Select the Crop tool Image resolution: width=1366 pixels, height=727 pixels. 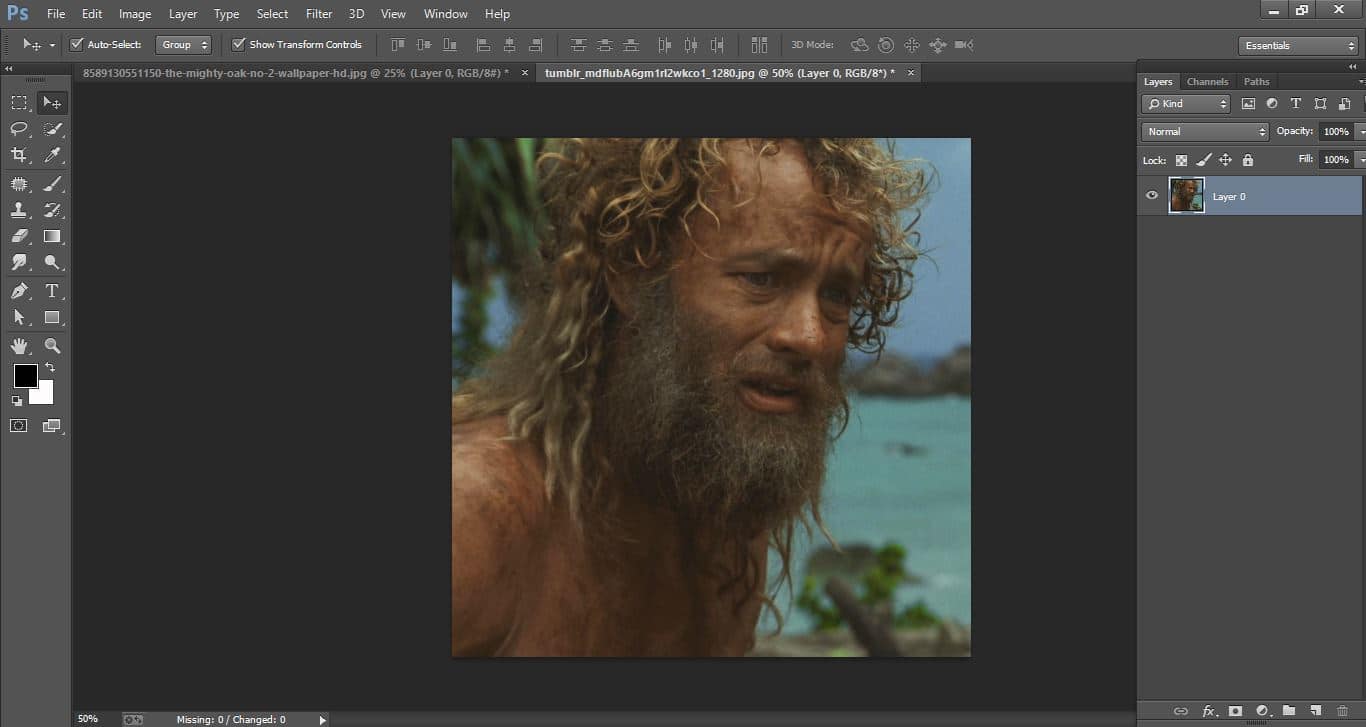(18, 155)
